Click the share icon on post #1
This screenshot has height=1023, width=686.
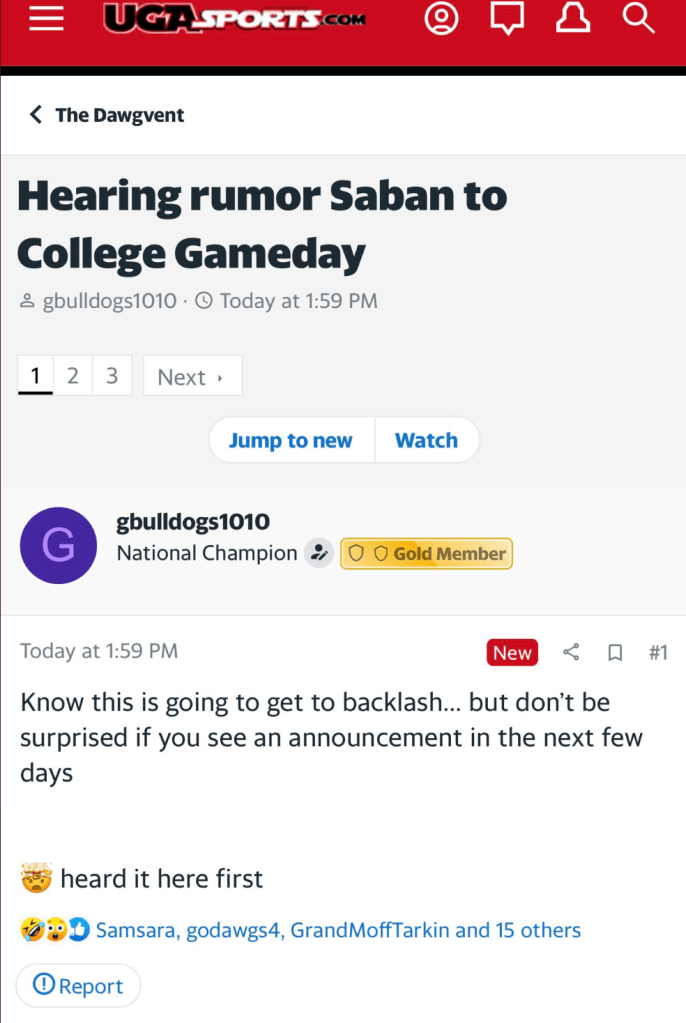coord(571,653)
